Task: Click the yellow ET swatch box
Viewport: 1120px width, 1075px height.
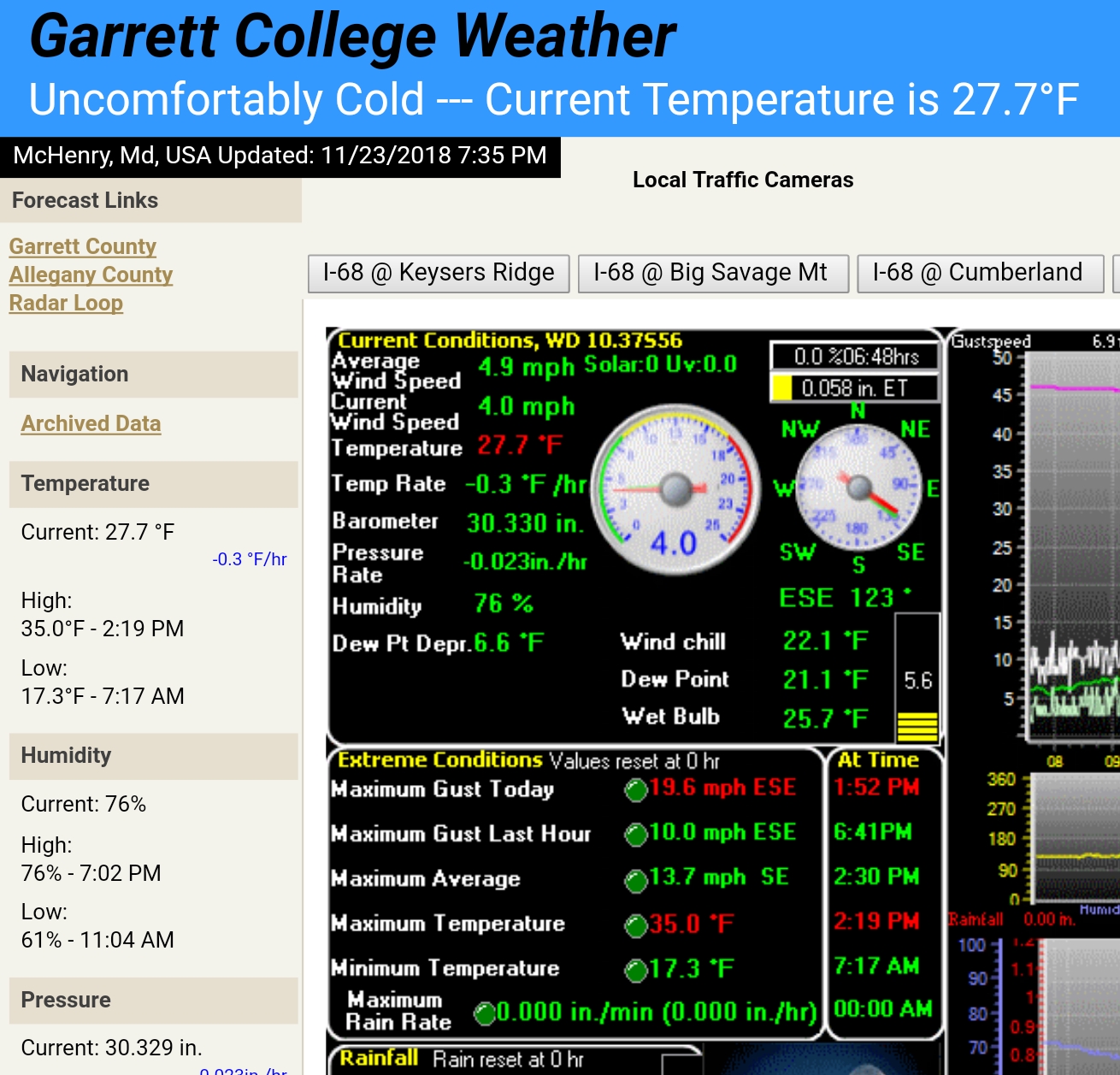Action: click(x=781, y=388)
